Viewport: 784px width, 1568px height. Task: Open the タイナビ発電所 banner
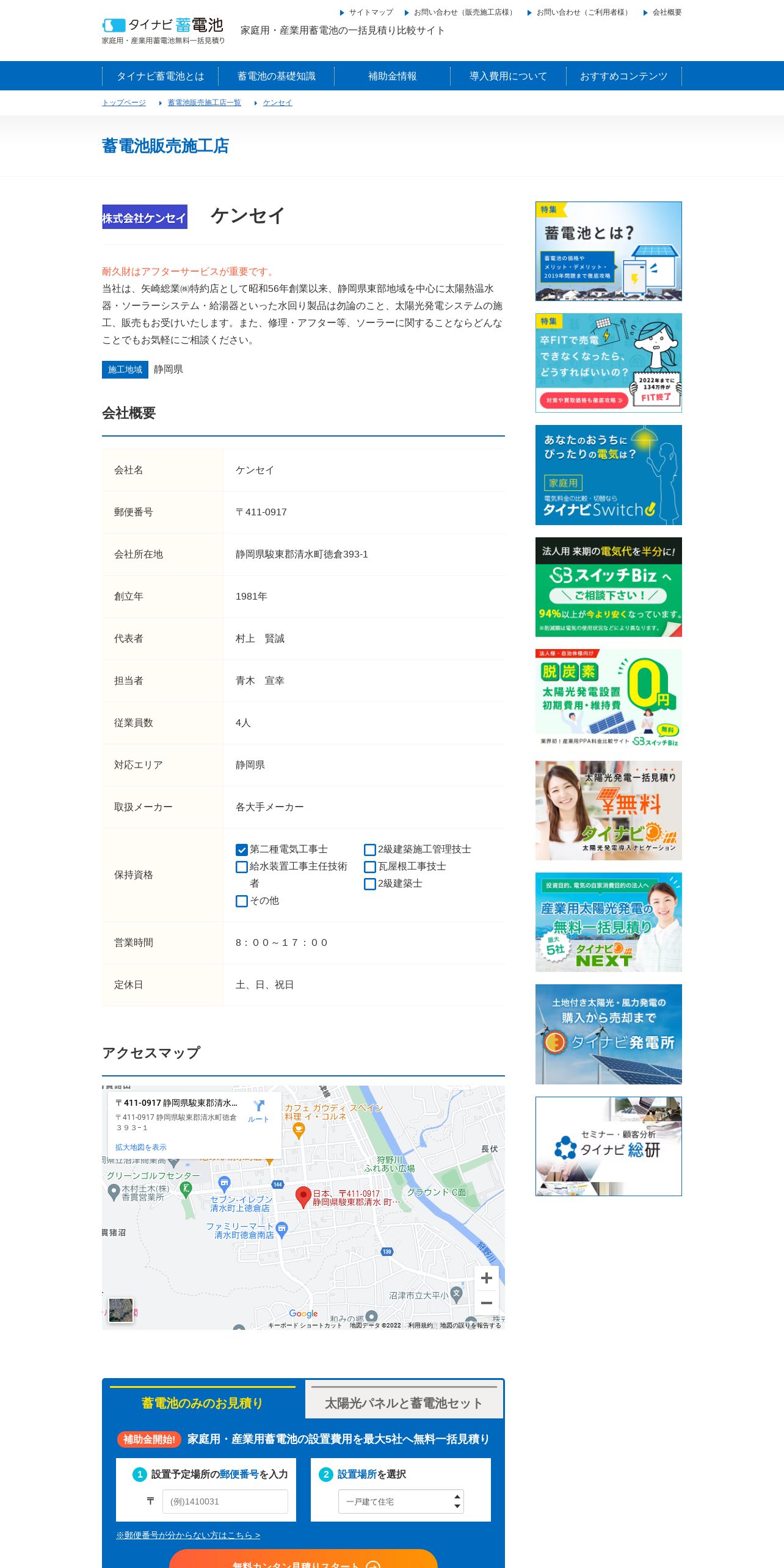coord(609,1034)
